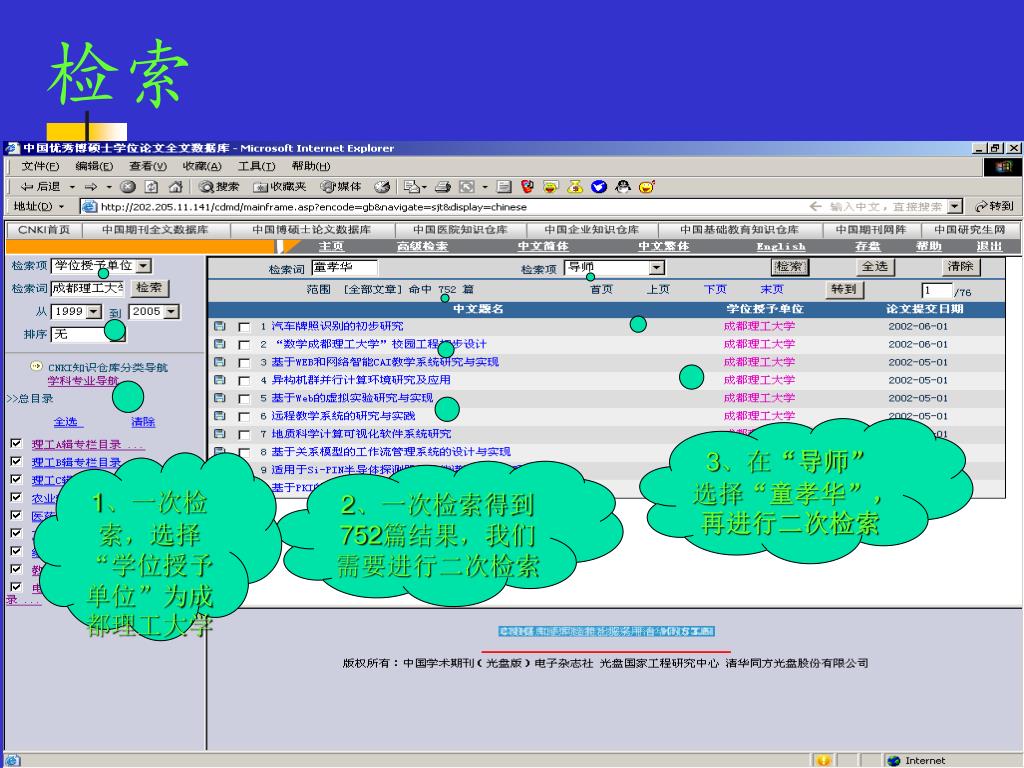Viewport: 1024px width, 768px height.
Task: Go to 下页 next results page
Action: [x=715, y=289]
